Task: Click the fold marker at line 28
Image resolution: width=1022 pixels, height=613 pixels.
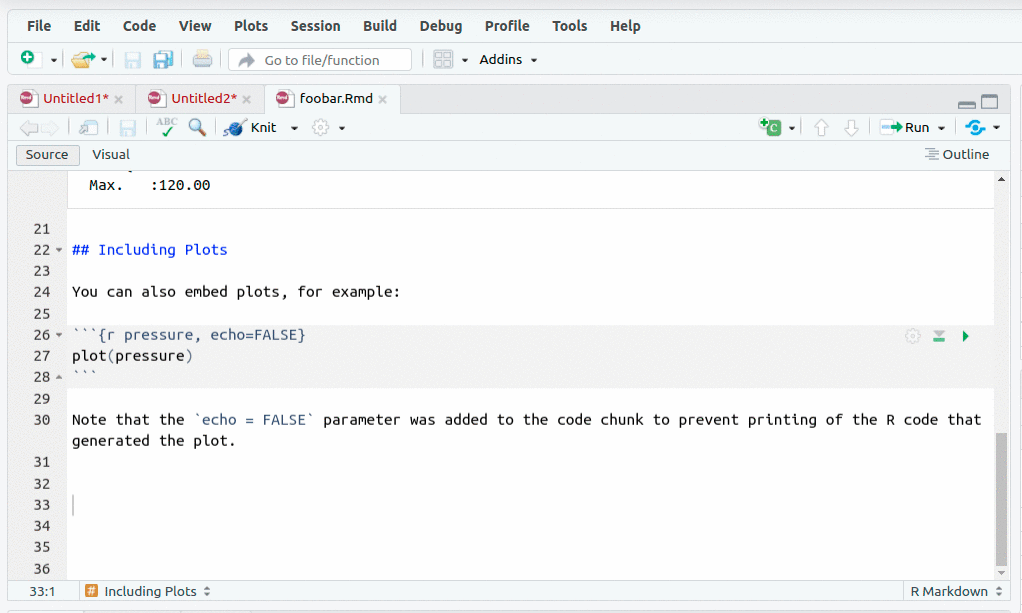Action: pyautogui.click(x=59, y=377)
